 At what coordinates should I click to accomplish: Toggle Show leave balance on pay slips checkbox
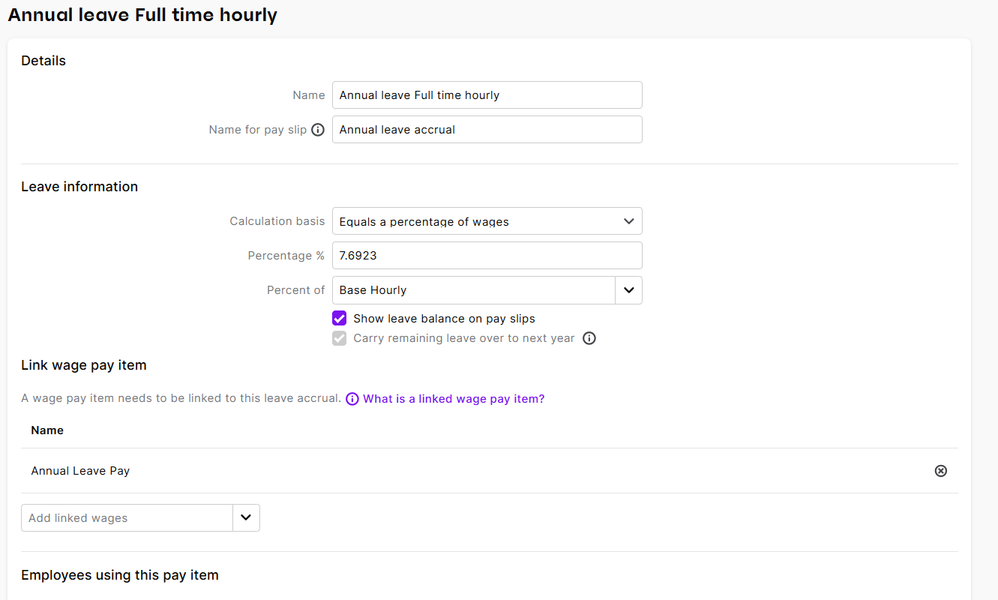point(340,319)
